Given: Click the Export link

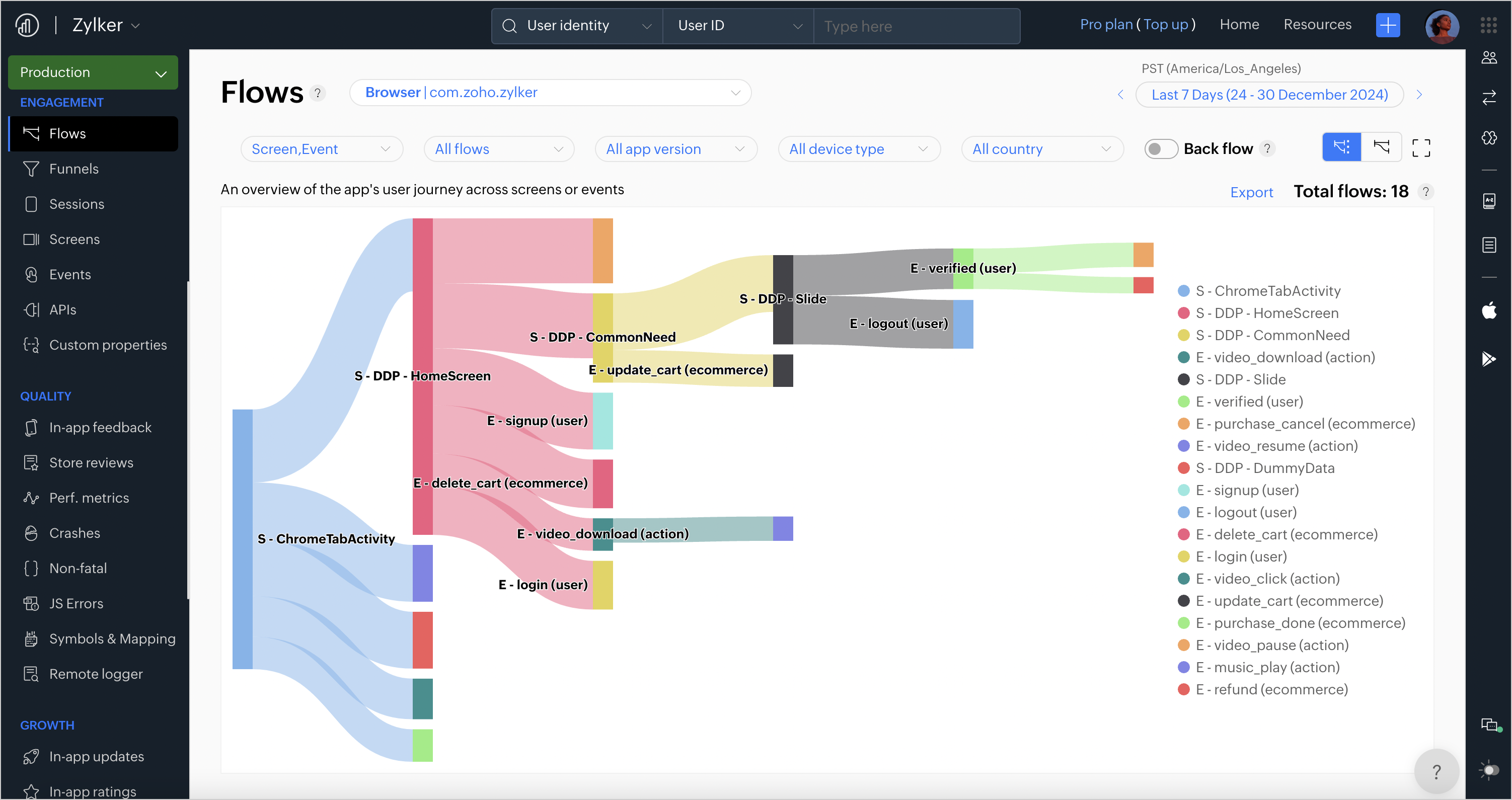Looking at the screenshot, I should pos(1251,193).
